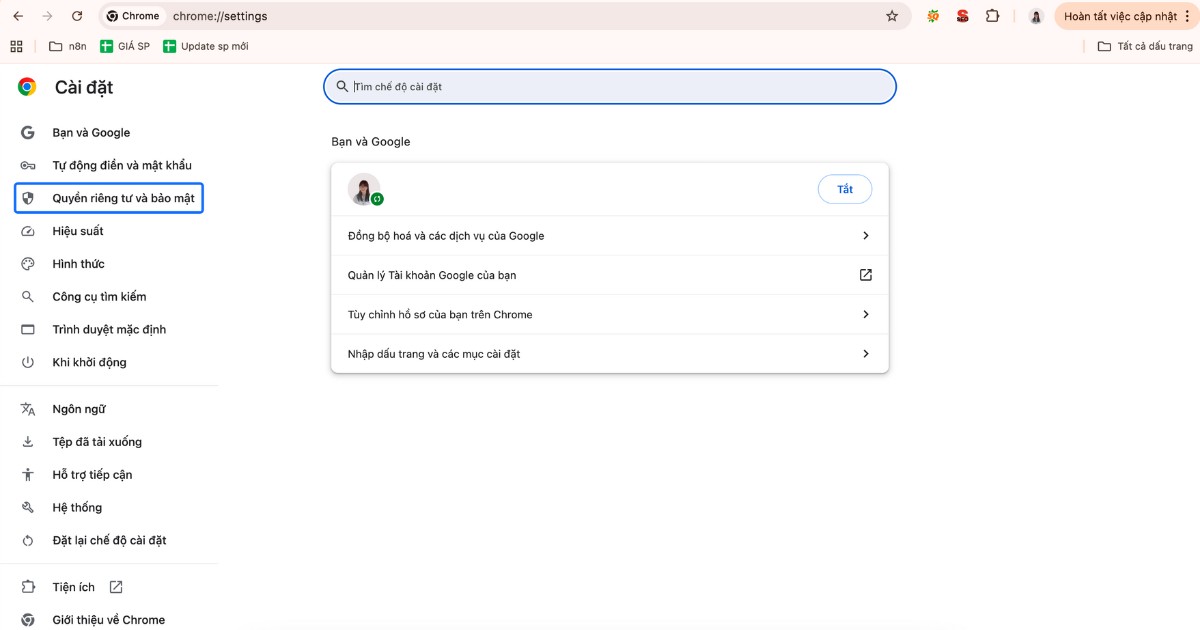Image resolution: width=1200 pixels, height=630 pixels.
Task: Select the Ngôn ngữ sidebar icon
Action: 28,408
